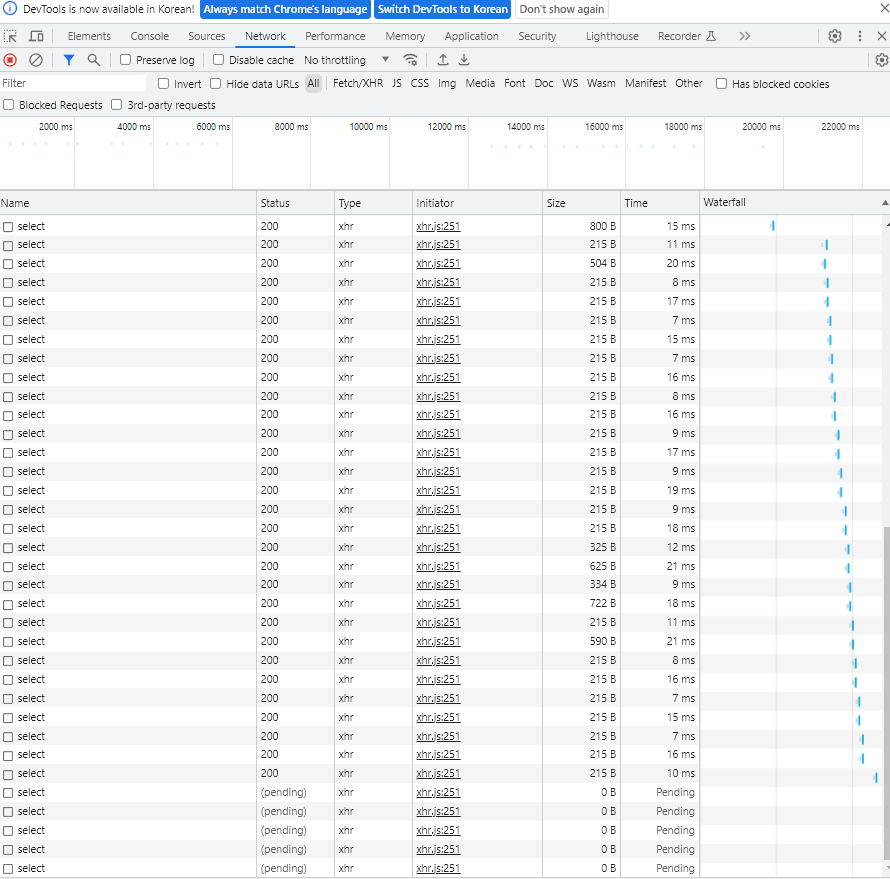Select the Network tab
The image size is (890, 879).
[265, 36]
